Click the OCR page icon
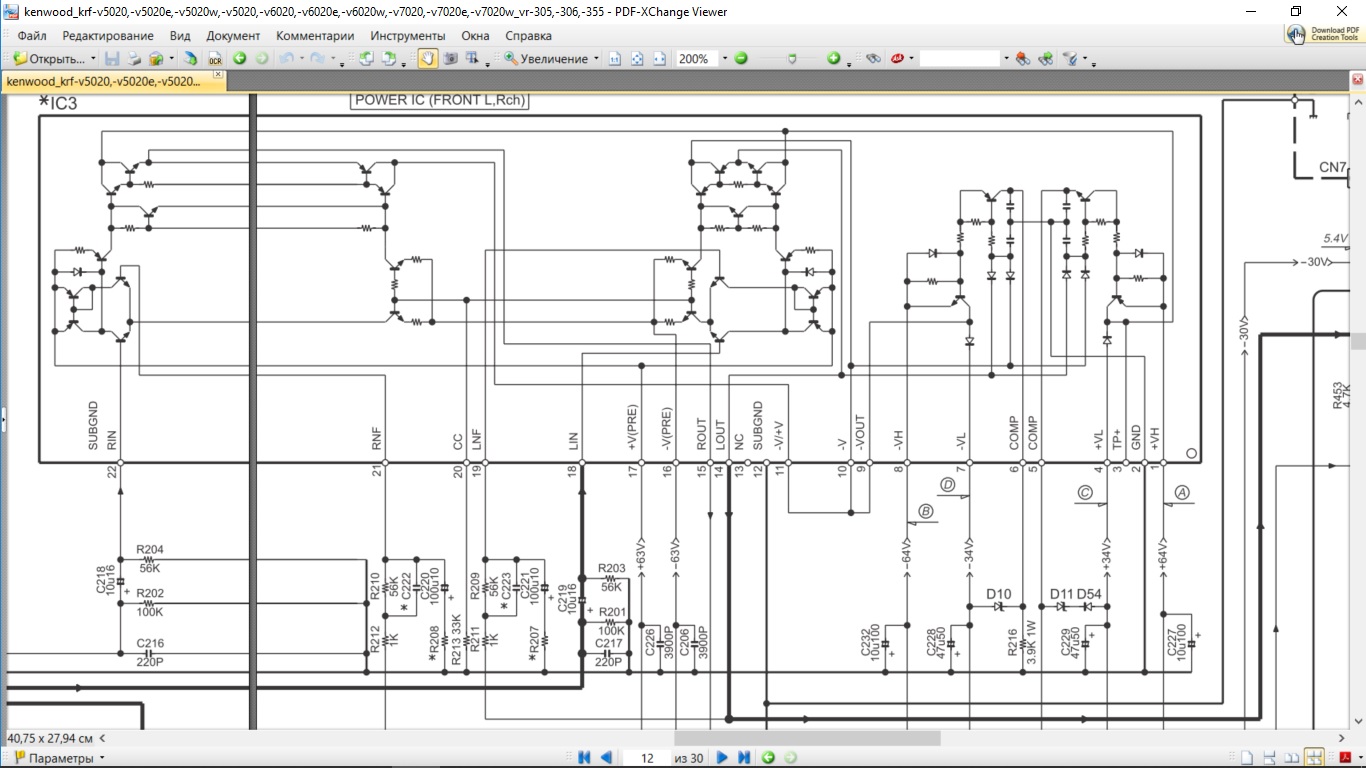1366x768 pixels. click(214, 59)
